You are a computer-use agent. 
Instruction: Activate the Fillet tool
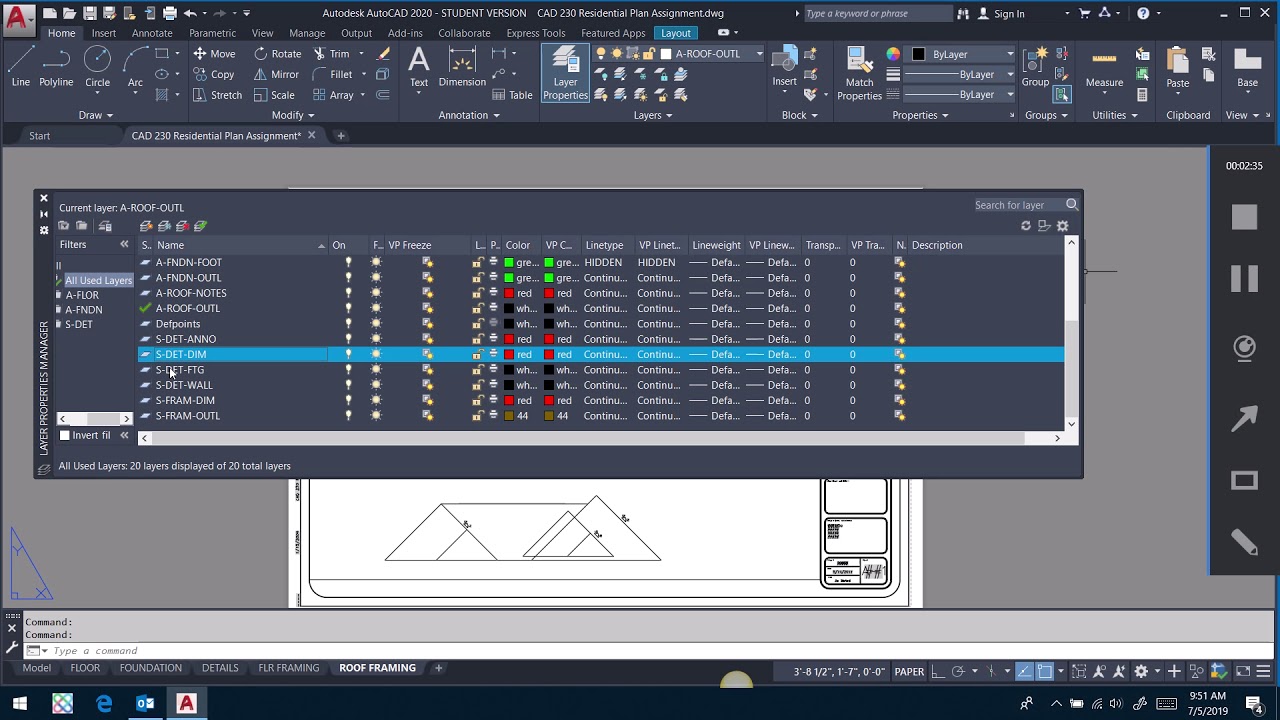(332, 74)
